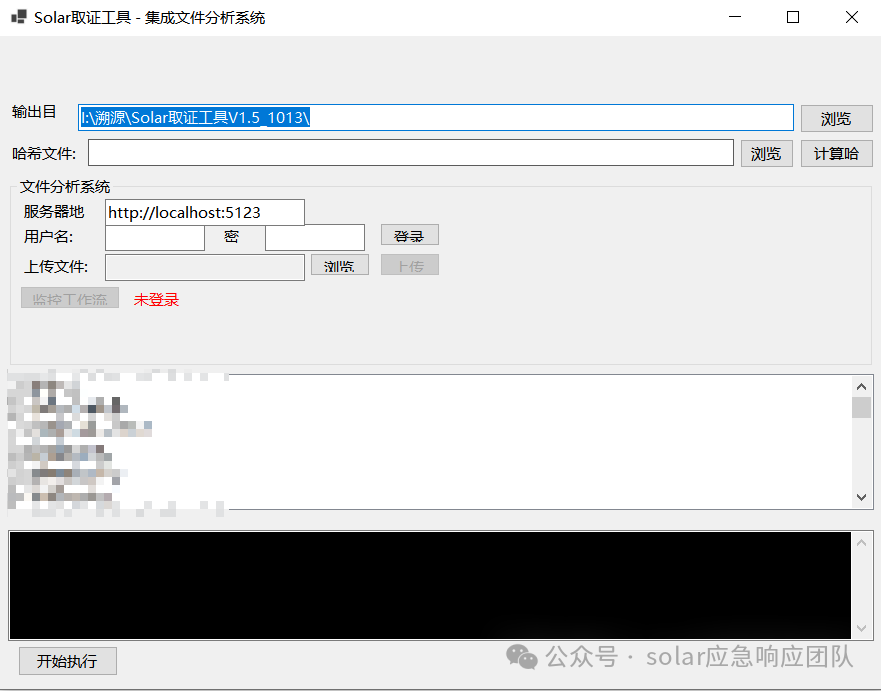
Task: Click down arrow of white list scrollbar
Action: click(861, 497)
